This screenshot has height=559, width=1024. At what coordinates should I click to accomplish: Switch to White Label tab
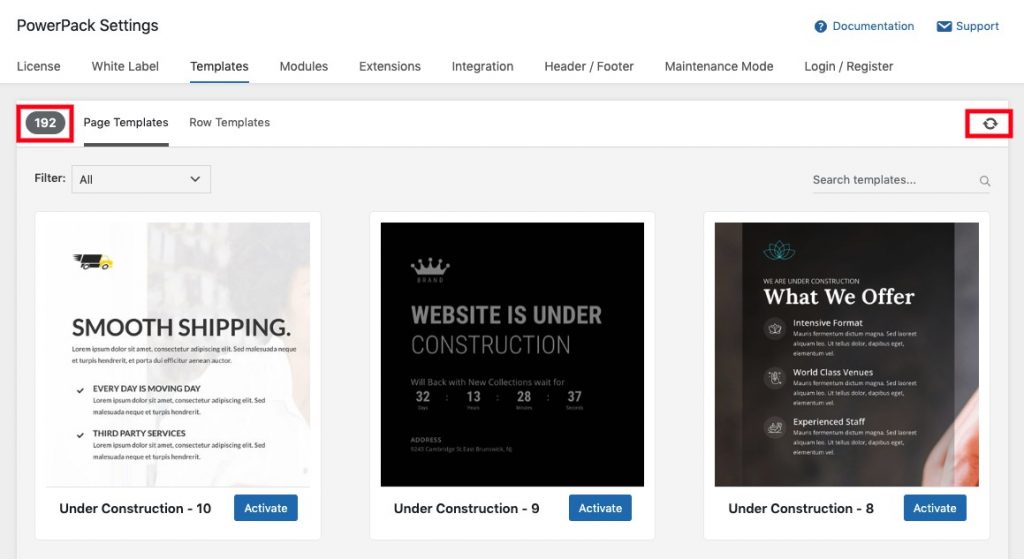tap(125, 66)
